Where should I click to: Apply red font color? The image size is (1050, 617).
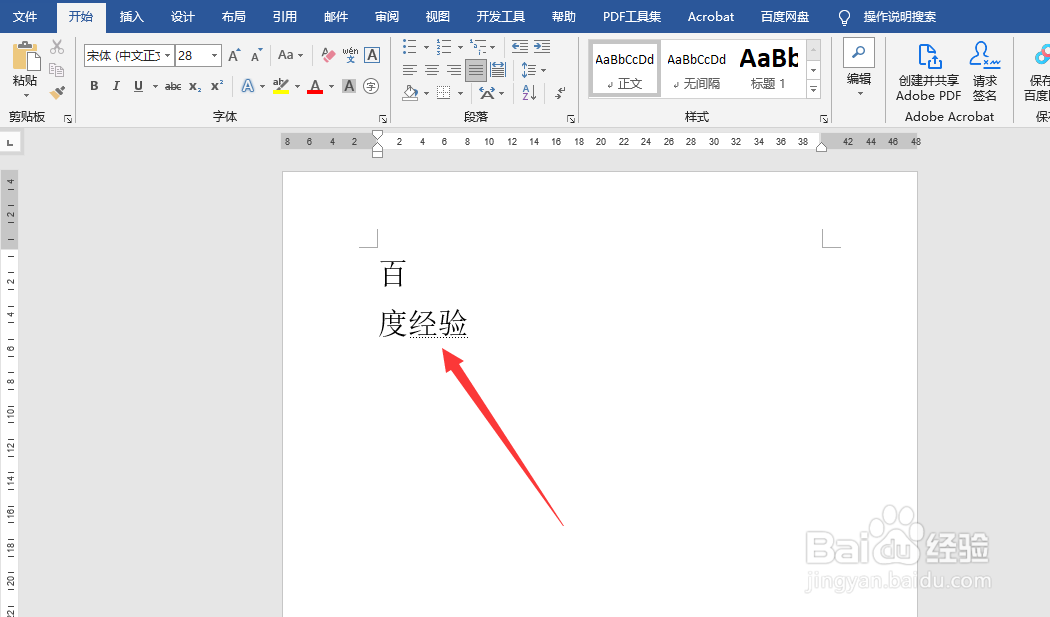pos(315,86)
